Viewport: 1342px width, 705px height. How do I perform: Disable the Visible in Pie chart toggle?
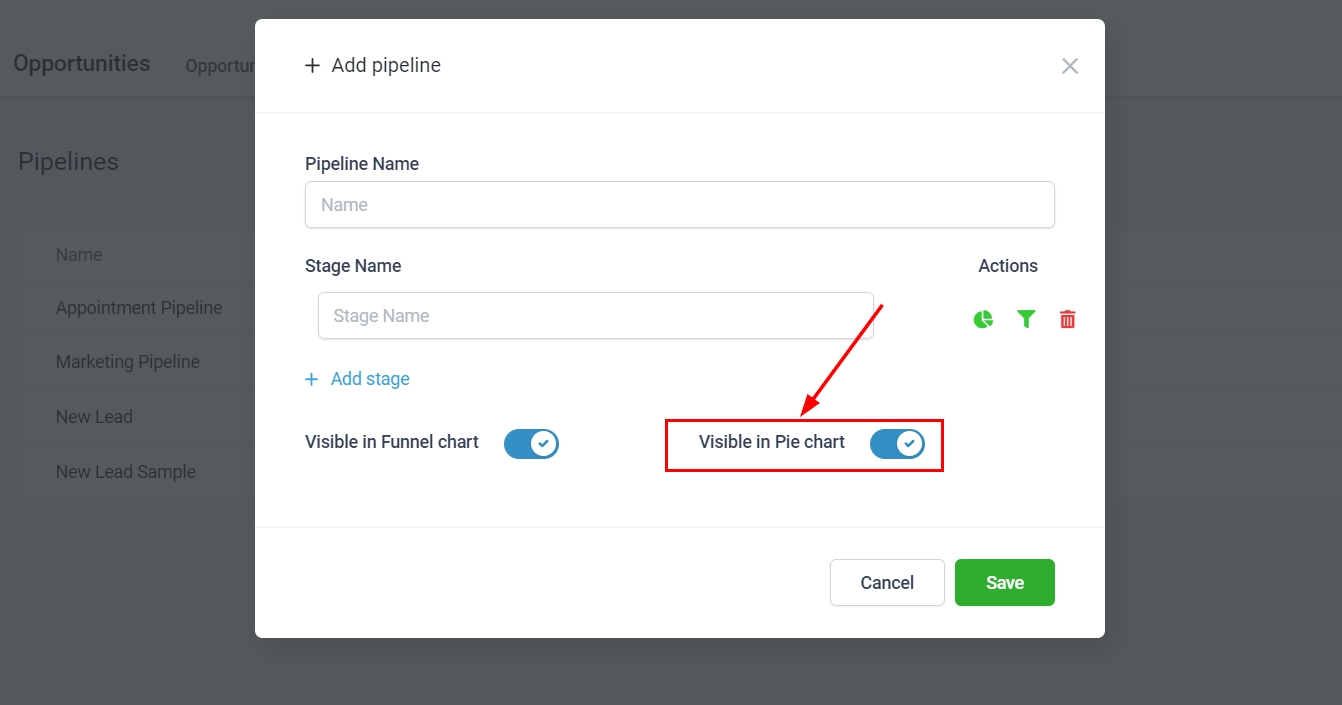tap(897, 444)
